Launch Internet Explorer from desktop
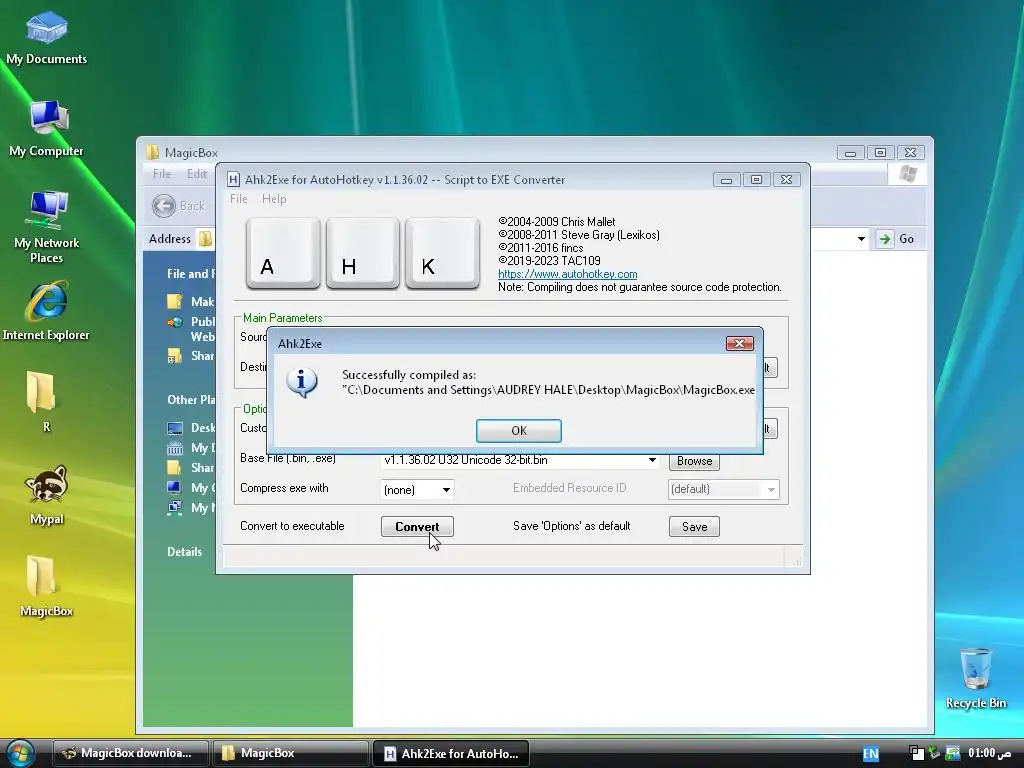This screenshot has width=1024, height=768. coord(46,311)
